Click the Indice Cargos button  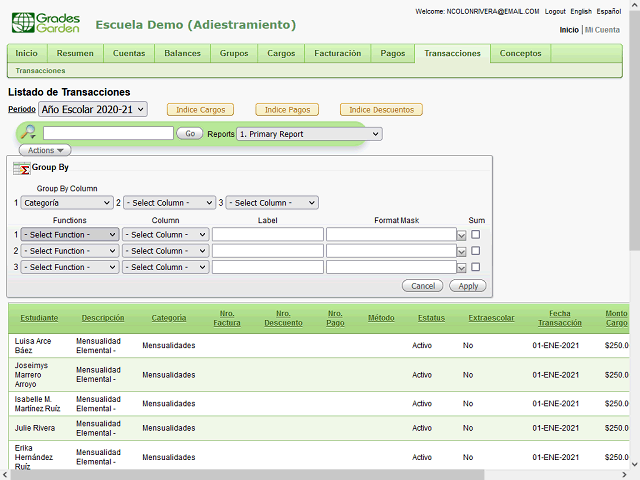[200, 110]
